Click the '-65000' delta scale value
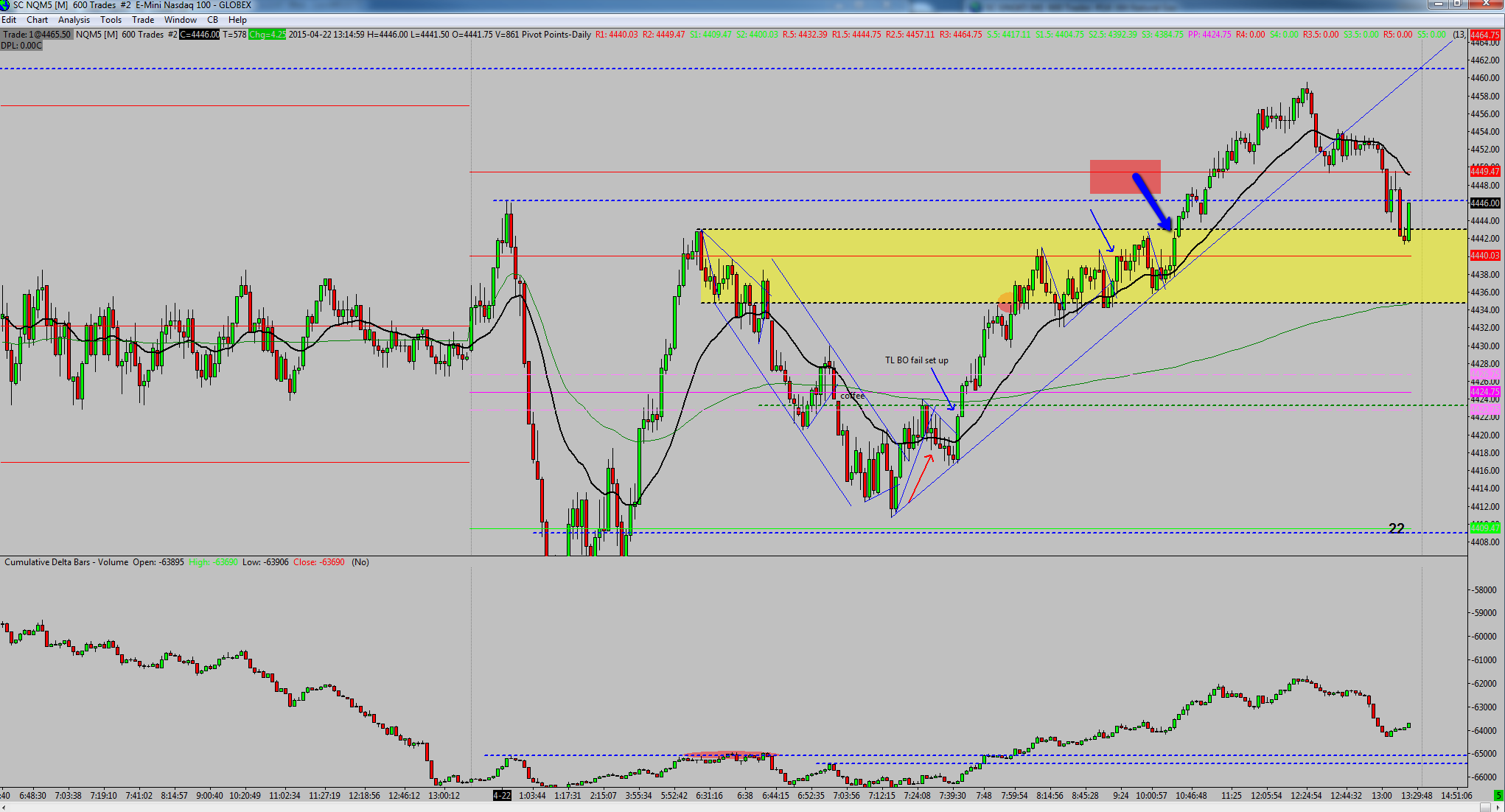The image size is (1505, 812). [x=1485, y=754]
